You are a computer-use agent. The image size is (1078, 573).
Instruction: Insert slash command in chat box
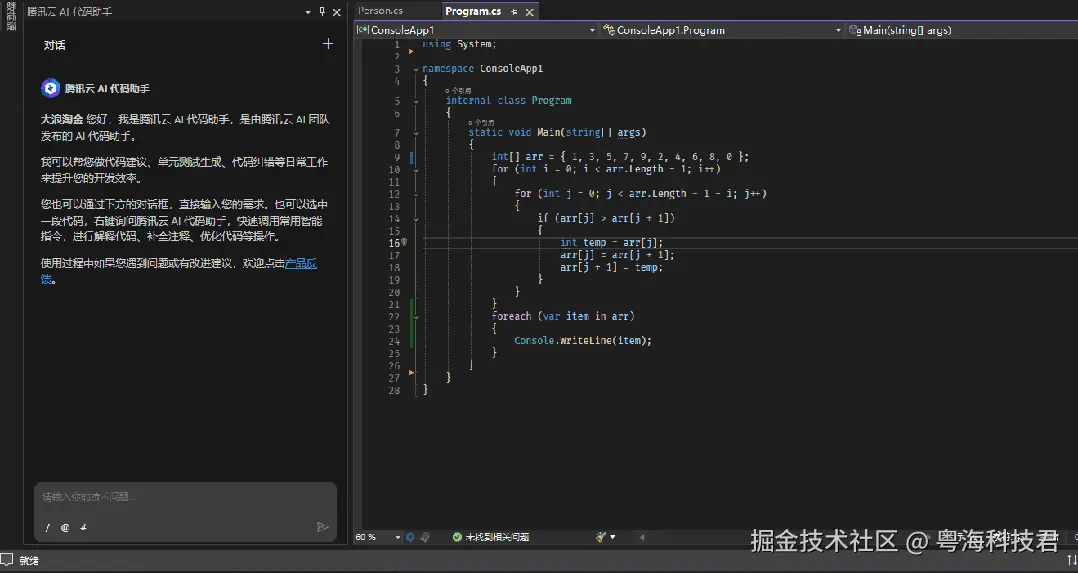tap(47, 528)
